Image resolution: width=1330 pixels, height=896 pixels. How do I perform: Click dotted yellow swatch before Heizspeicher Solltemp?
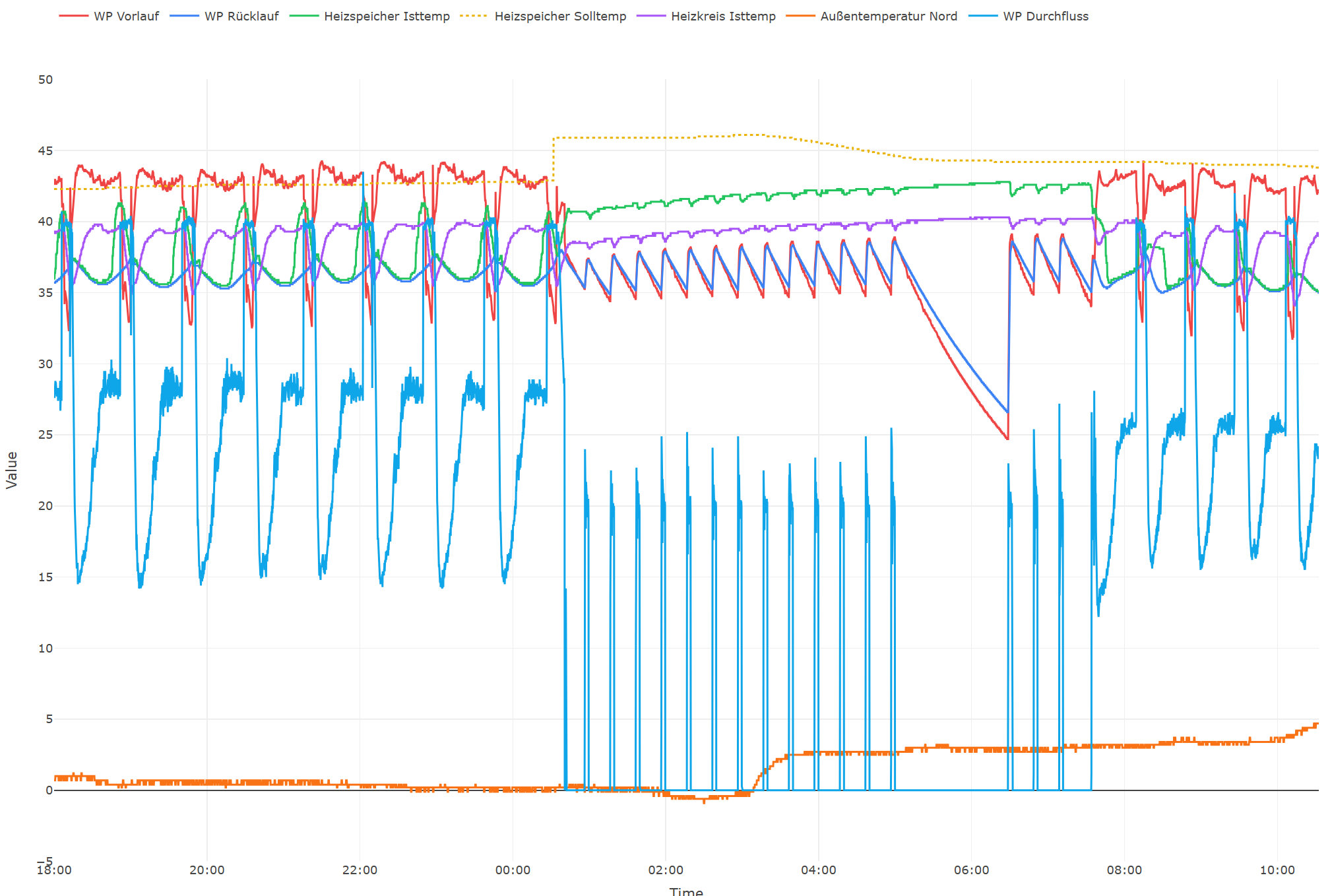click(474, 16)
